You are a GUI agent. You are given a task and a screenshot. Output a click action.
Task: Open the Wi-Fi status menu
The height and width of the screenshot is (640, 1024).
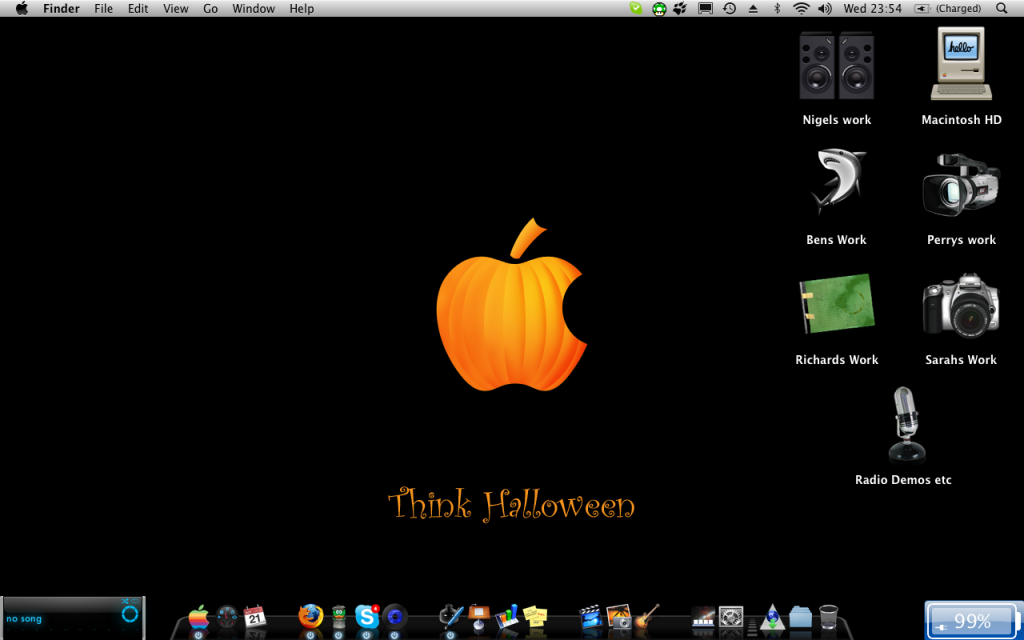tap(801, 8)
